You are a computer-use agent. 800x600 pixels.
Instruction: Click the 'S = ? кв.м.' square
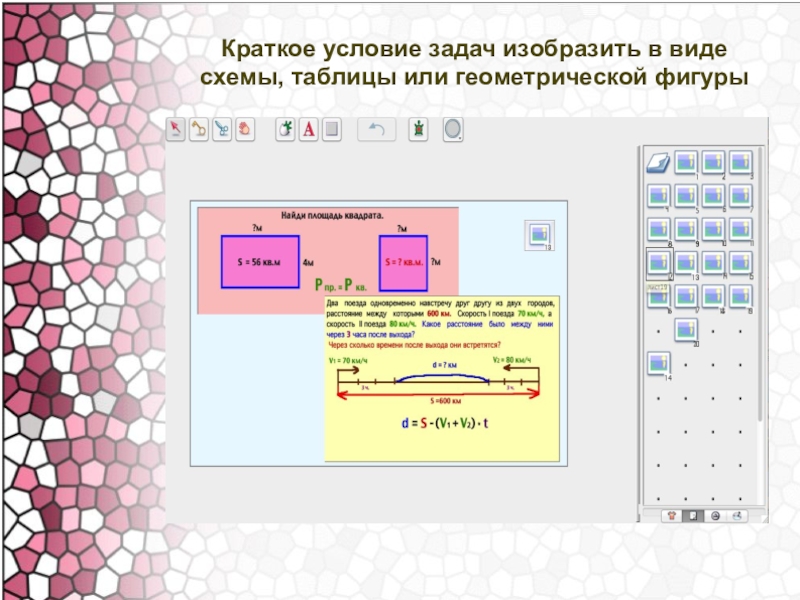pos(403,263)
